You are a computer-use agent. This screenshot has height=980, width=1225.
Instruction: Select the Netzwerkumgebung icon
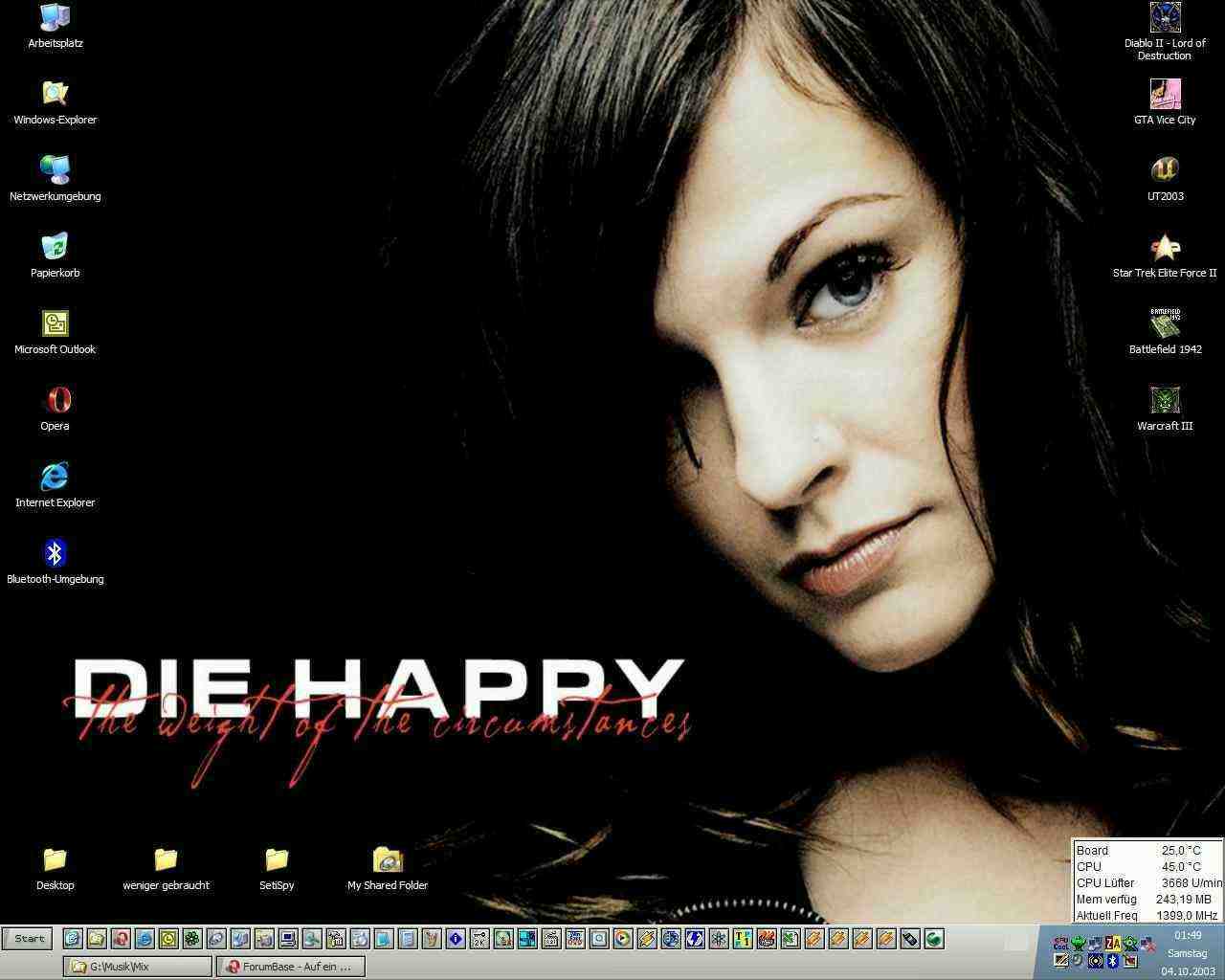pyautogui.click(x=55, y=179)
